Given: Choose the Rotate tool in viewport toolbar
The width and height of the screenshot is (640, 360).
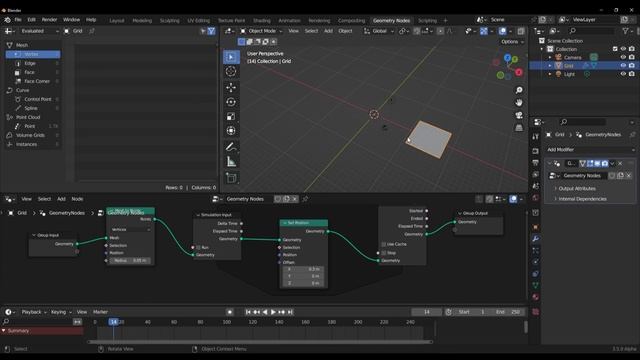Looking at the screenshot, I should [x=231, y=102].
